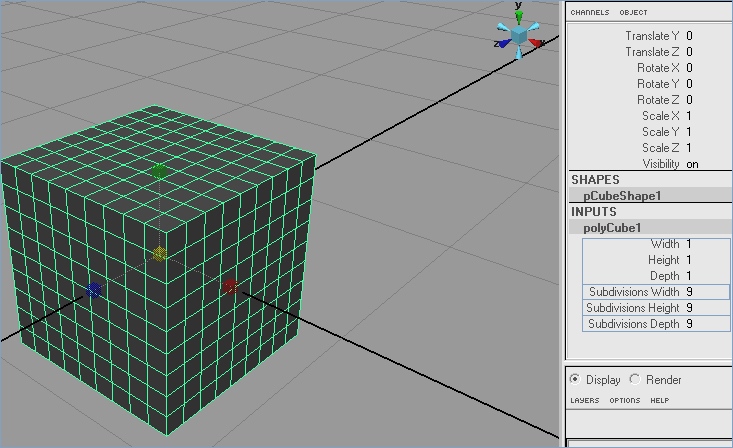This screenshot has height=448, width=733.
Task: Click the Visibility 'on' value
Action: 692,164
